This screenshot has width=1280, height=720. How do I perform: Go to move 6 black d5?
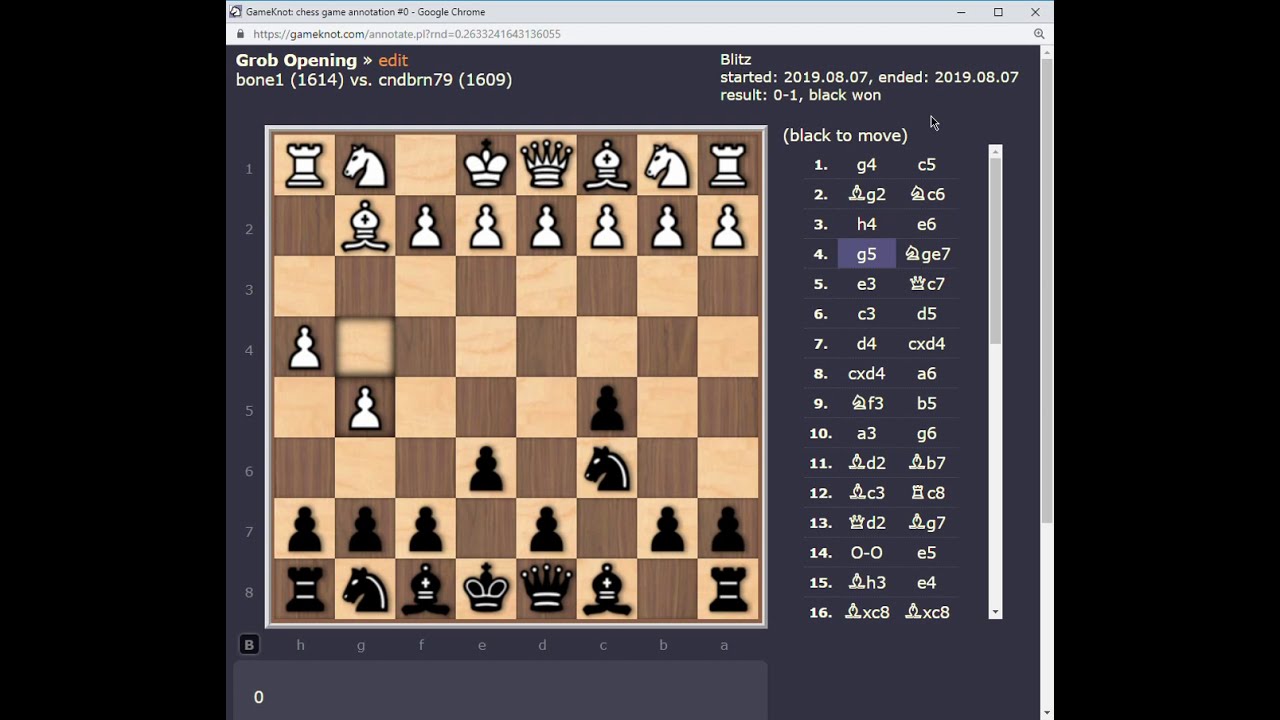click(x=927, y=314)
